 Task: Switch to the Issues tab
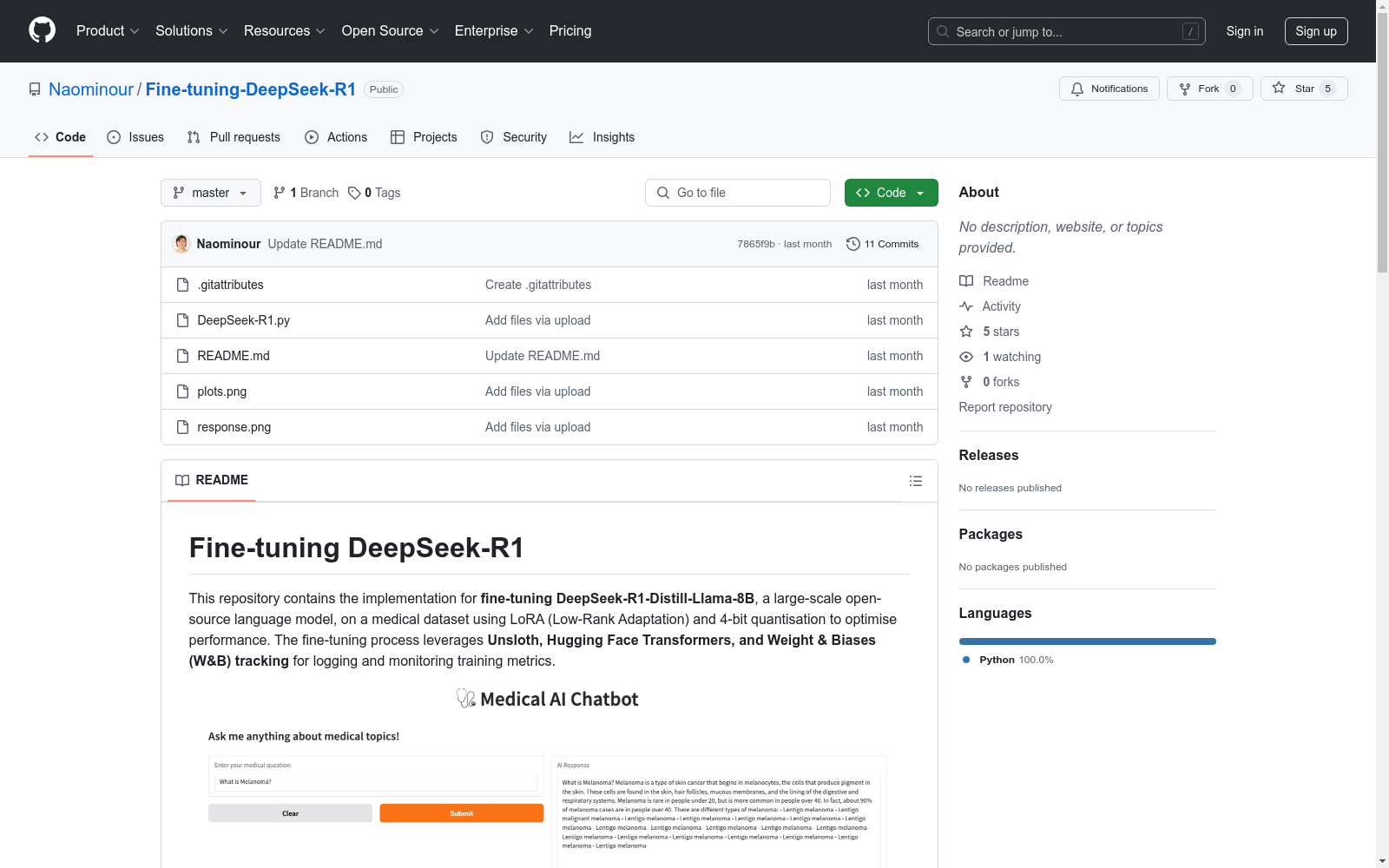click(135, 137)
